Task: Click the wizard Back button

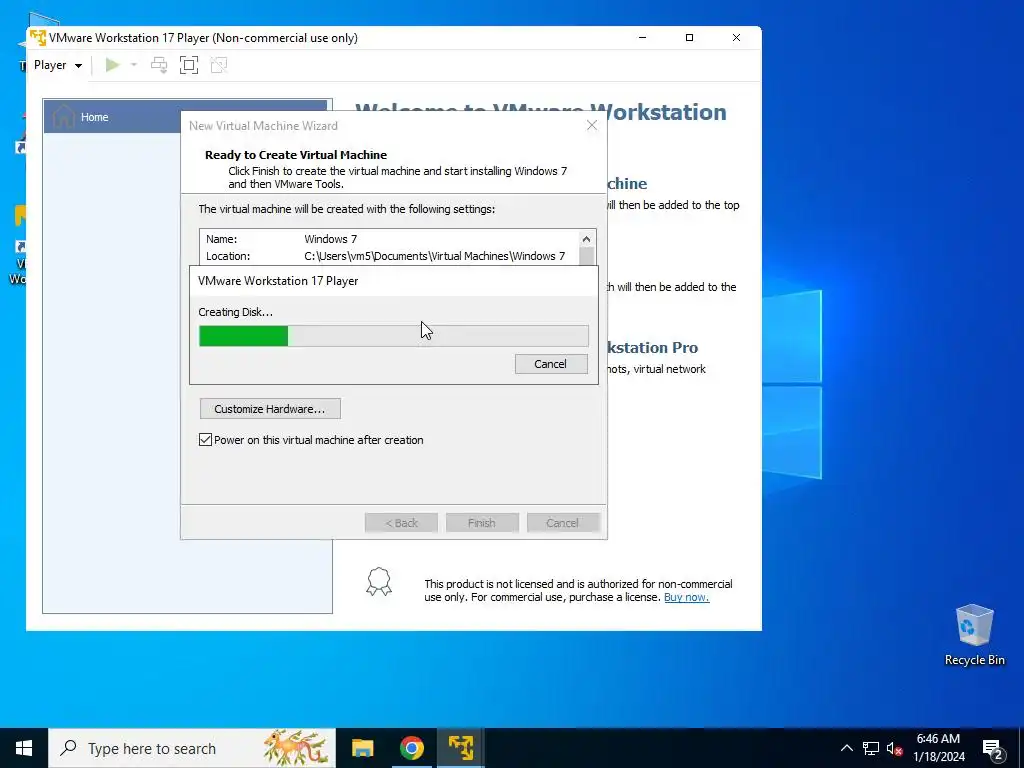Action: pos(401,523)
